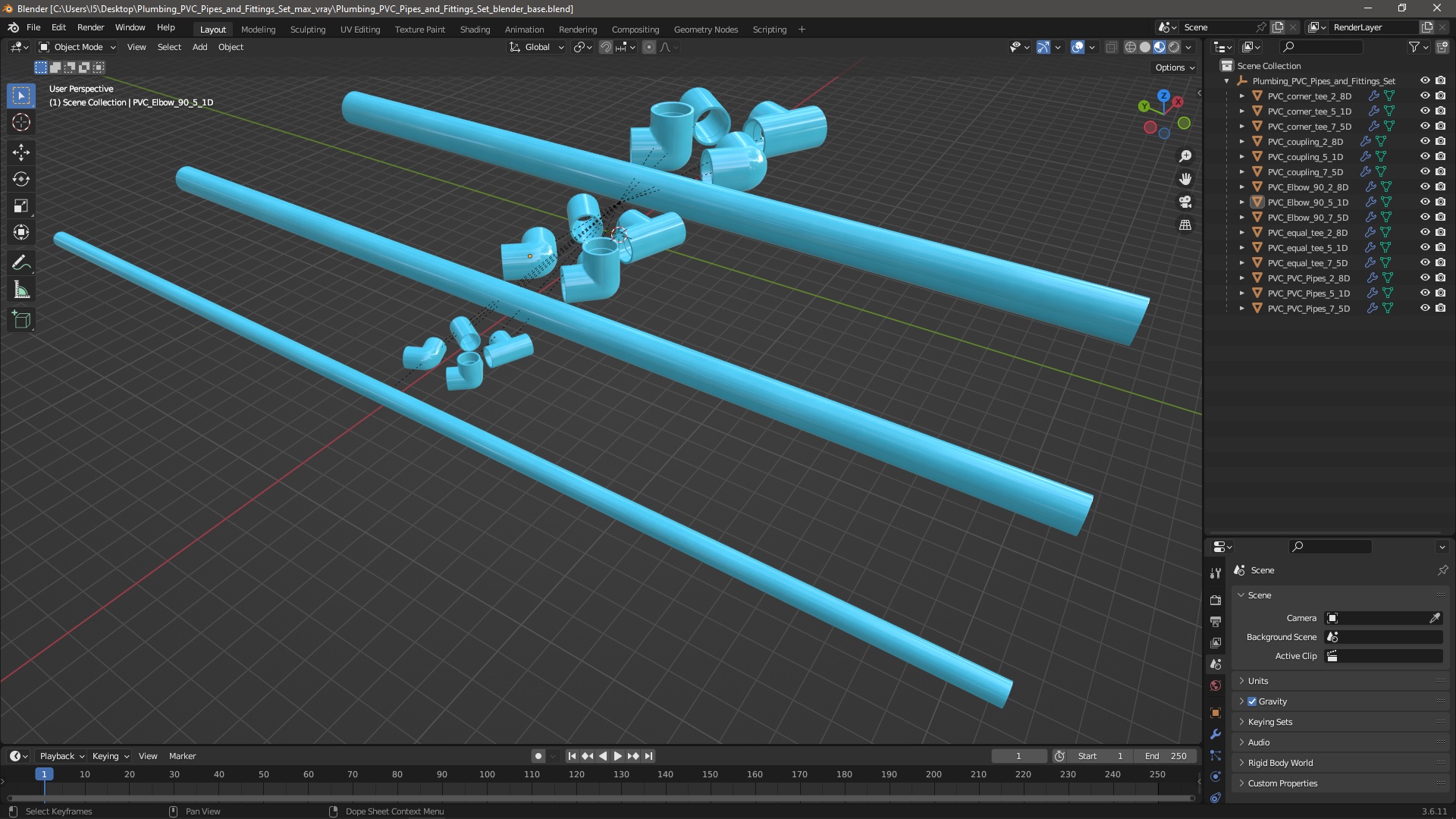Select the Cursor tool in the toolbar
Screen dimensions: 1456x819
tap(21, 122)
